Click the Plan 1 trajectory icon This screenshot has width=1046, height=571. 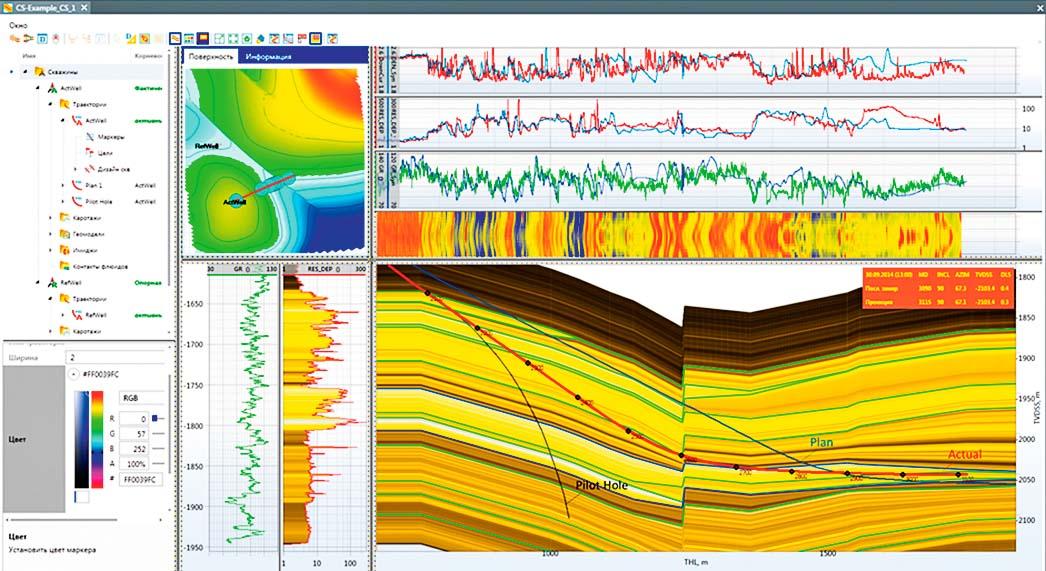coord(77,185)
